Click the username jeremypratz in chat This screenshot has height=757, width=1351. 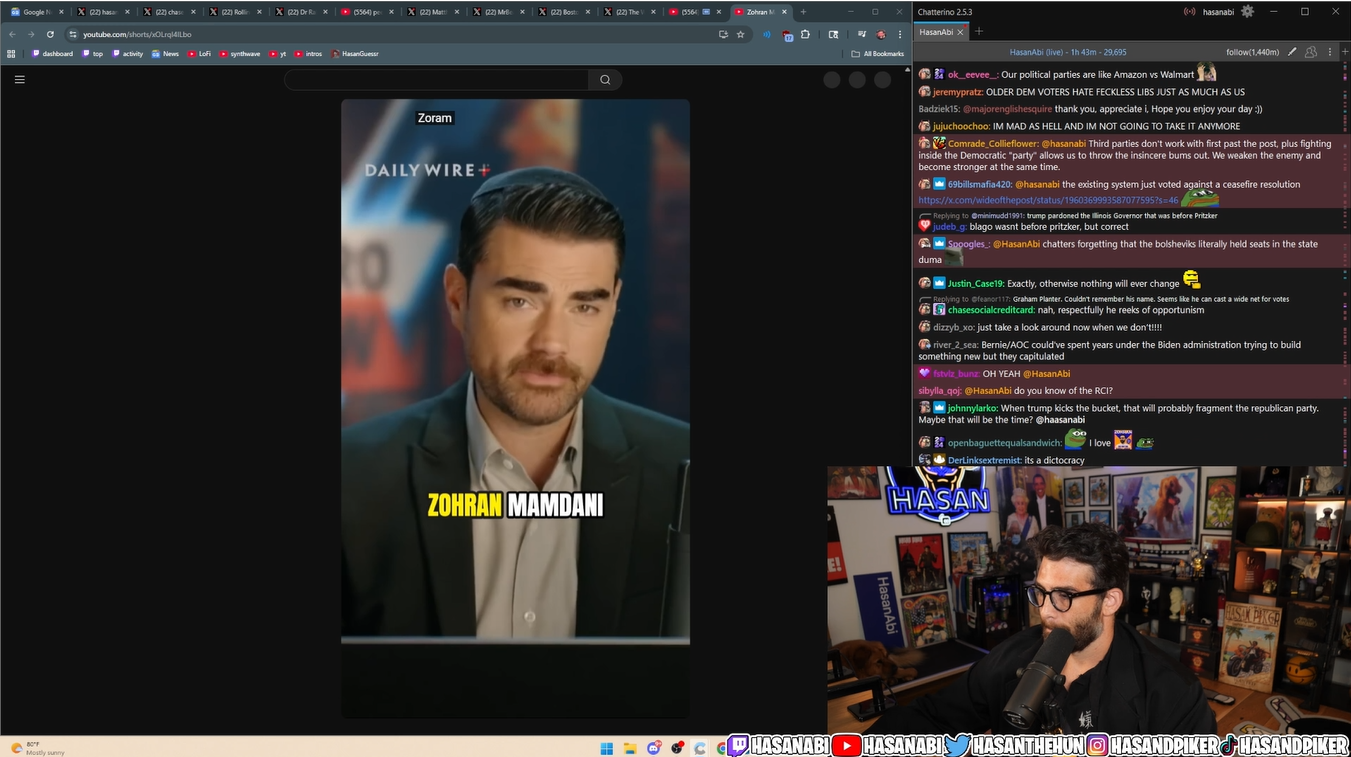[x=958, y=92]
